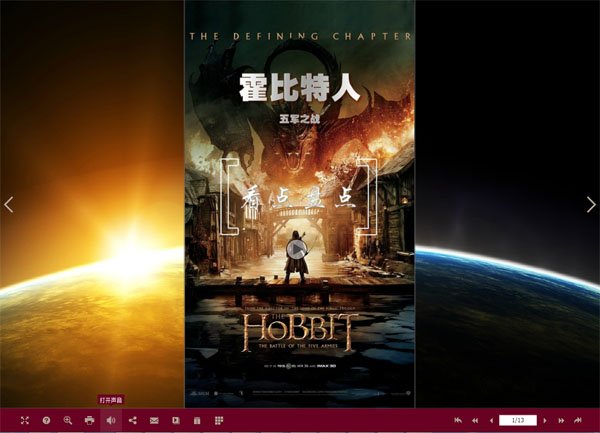Click the 霍比特人 title text
This screenshot has width=600, height=433.
300,88
